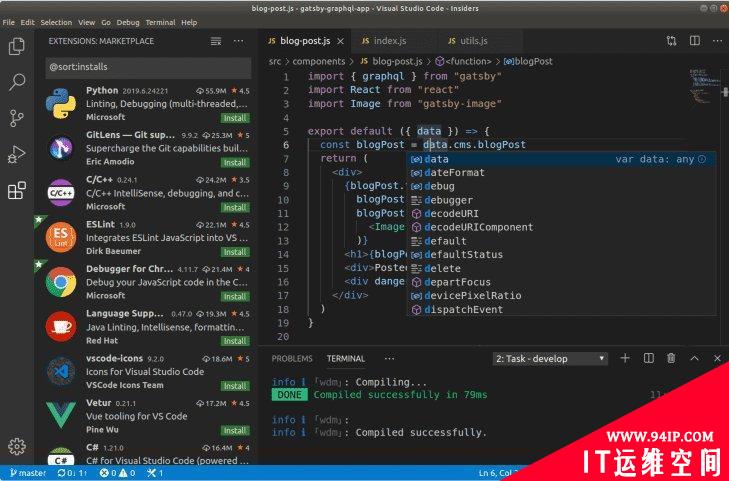Install the Debugger for Chrome extension
729x481 pixels.
tap(235, 297)
